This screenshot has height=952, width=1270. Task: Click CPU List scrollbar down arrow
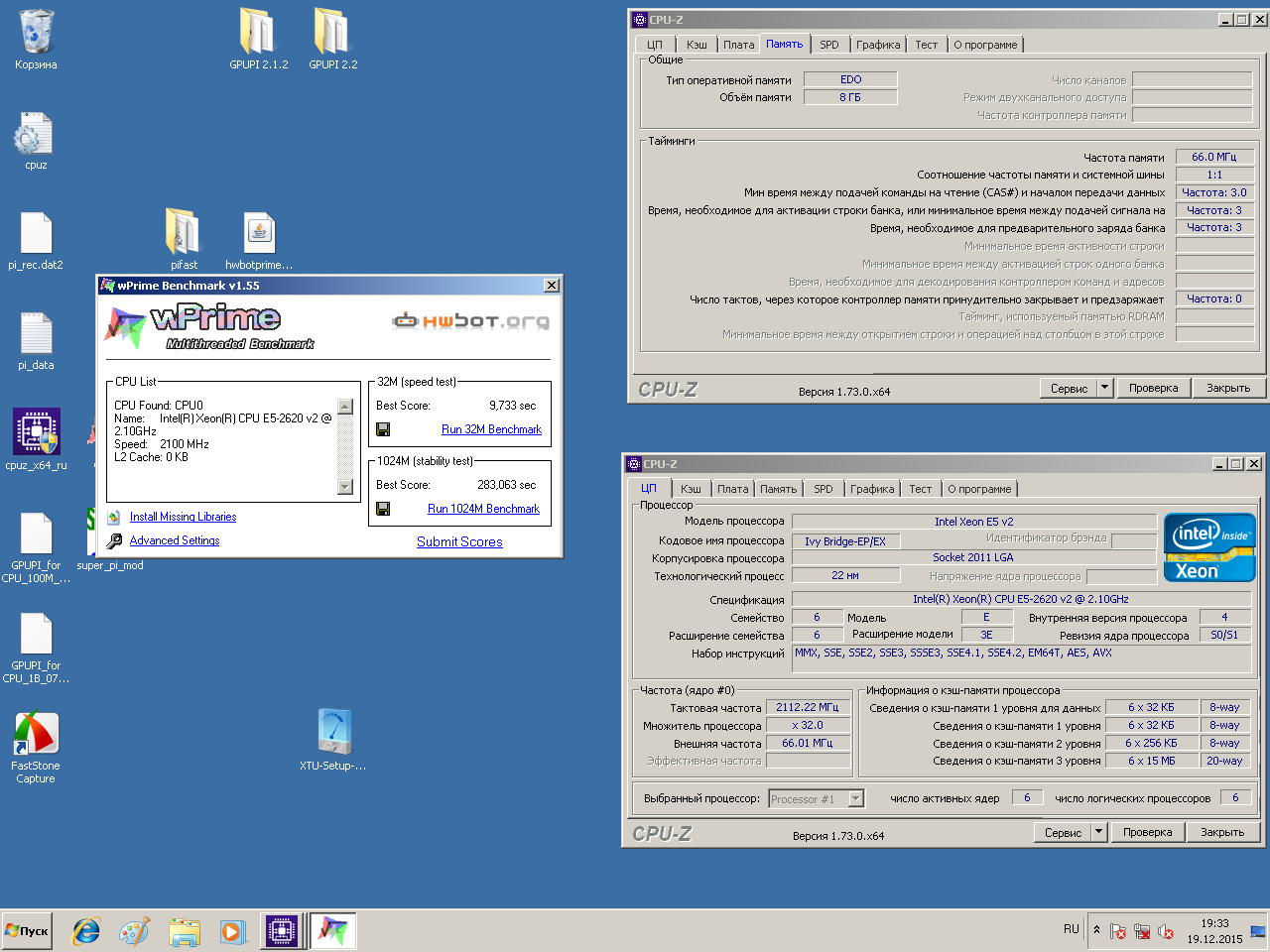point(345,487)
